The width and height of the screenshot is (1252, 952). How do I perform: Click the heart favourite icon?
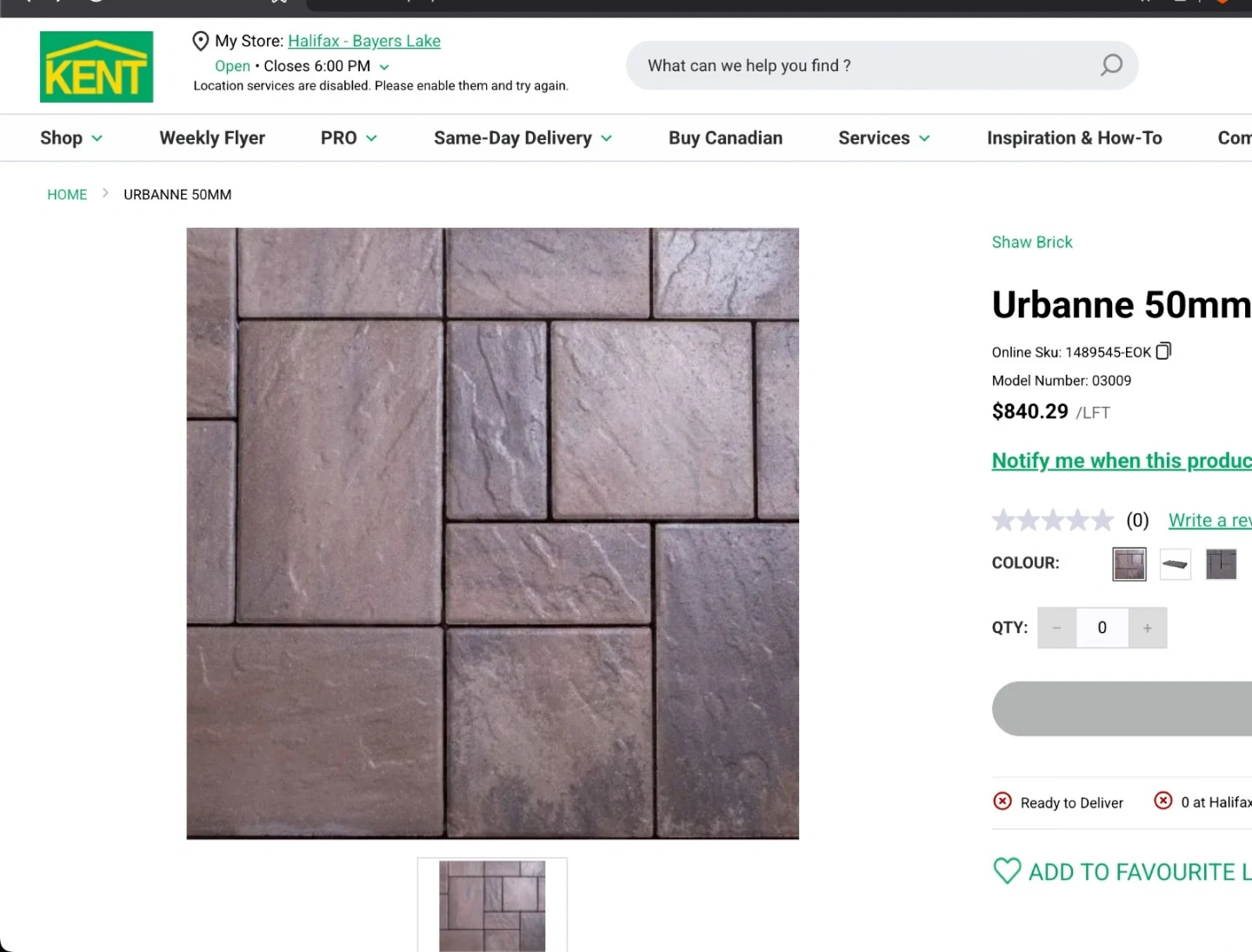tap(1007, 871)
